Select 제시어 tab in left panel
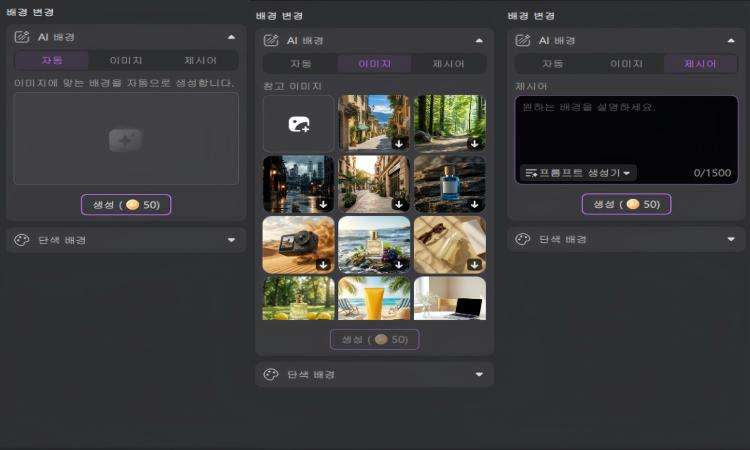The width and height of the screenshot is (750, 450). coord(200,60)
